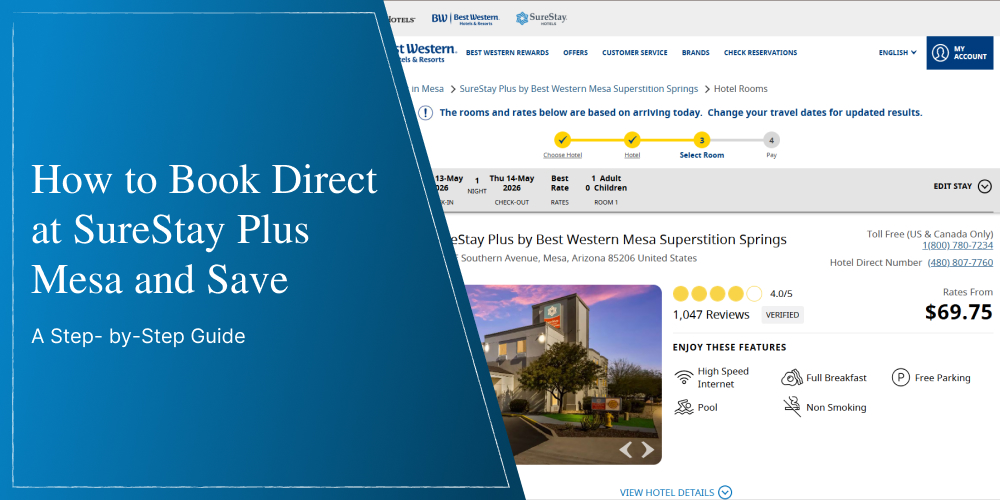Click the Full Breakfast icon
Screen dimensions: 1000x500
click(791, 378)
